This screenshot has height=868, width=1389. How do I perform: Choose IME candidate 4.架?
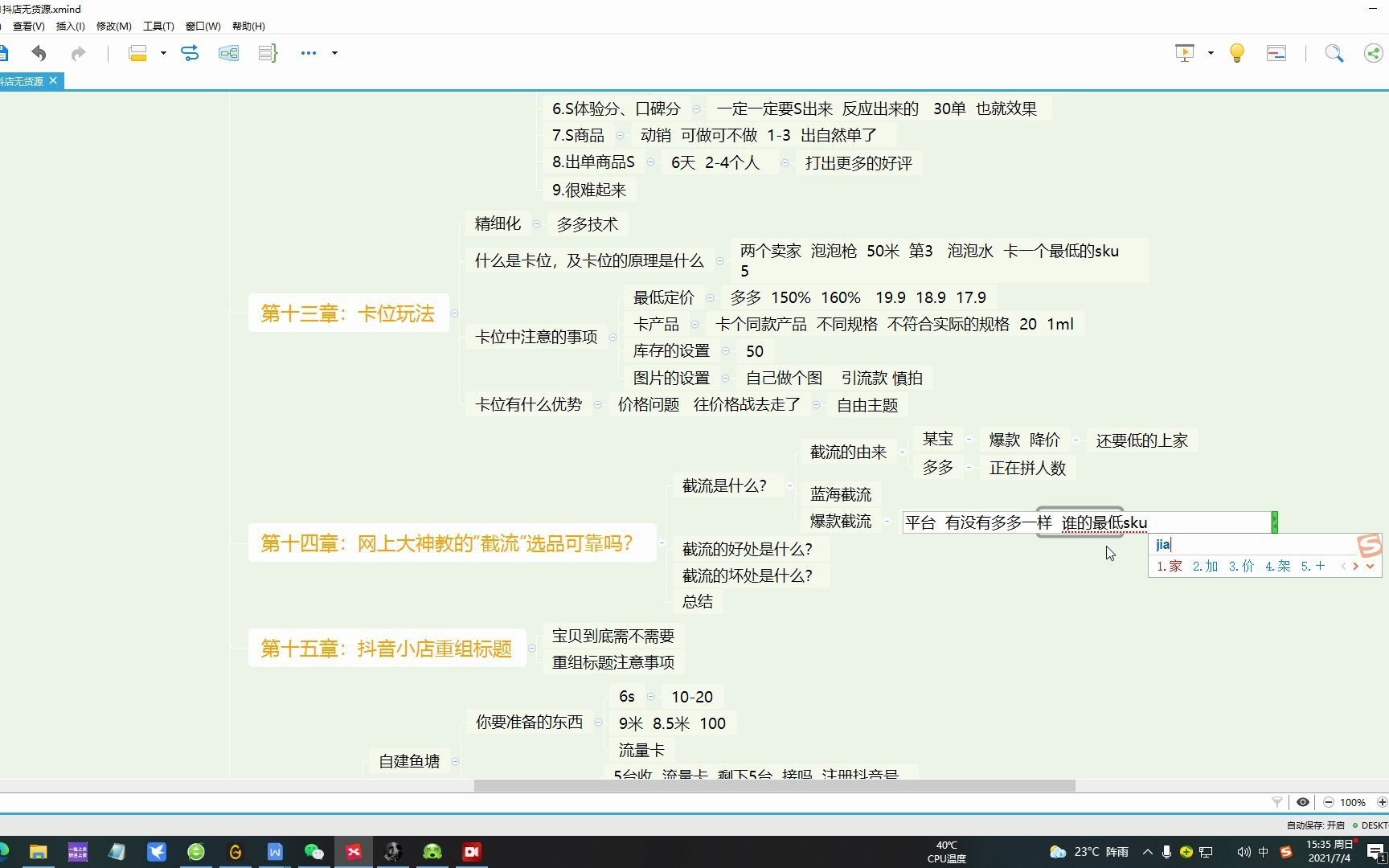tap(1278, 566)
